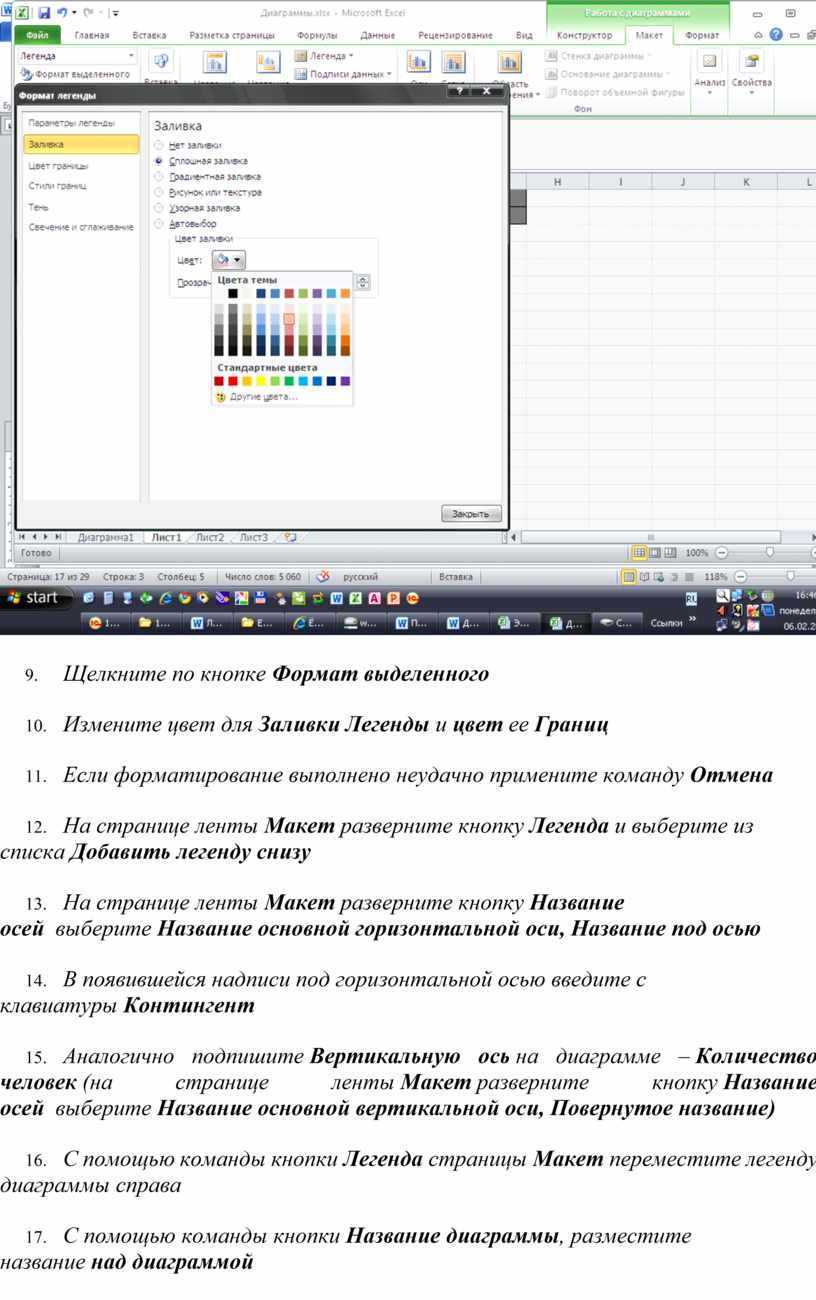Click the Excel zoom slider handle
Screen dimensions: 816x1300
point(769,553)
